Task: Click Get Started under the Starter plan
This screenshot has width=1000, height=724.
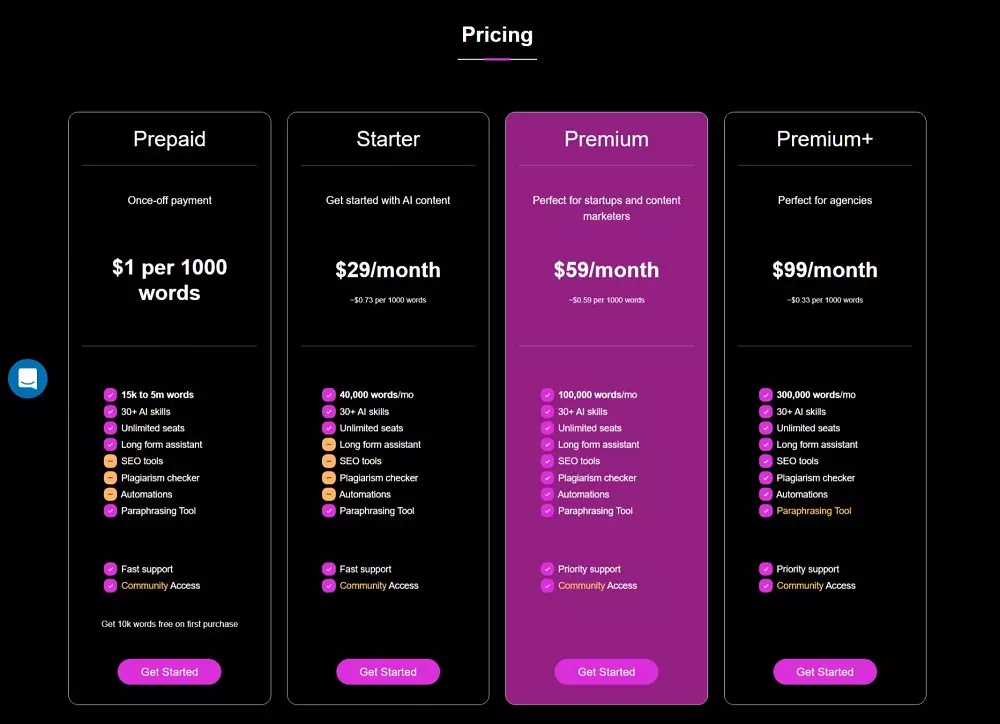Action: pyautogui.click(x=388, y=672)
